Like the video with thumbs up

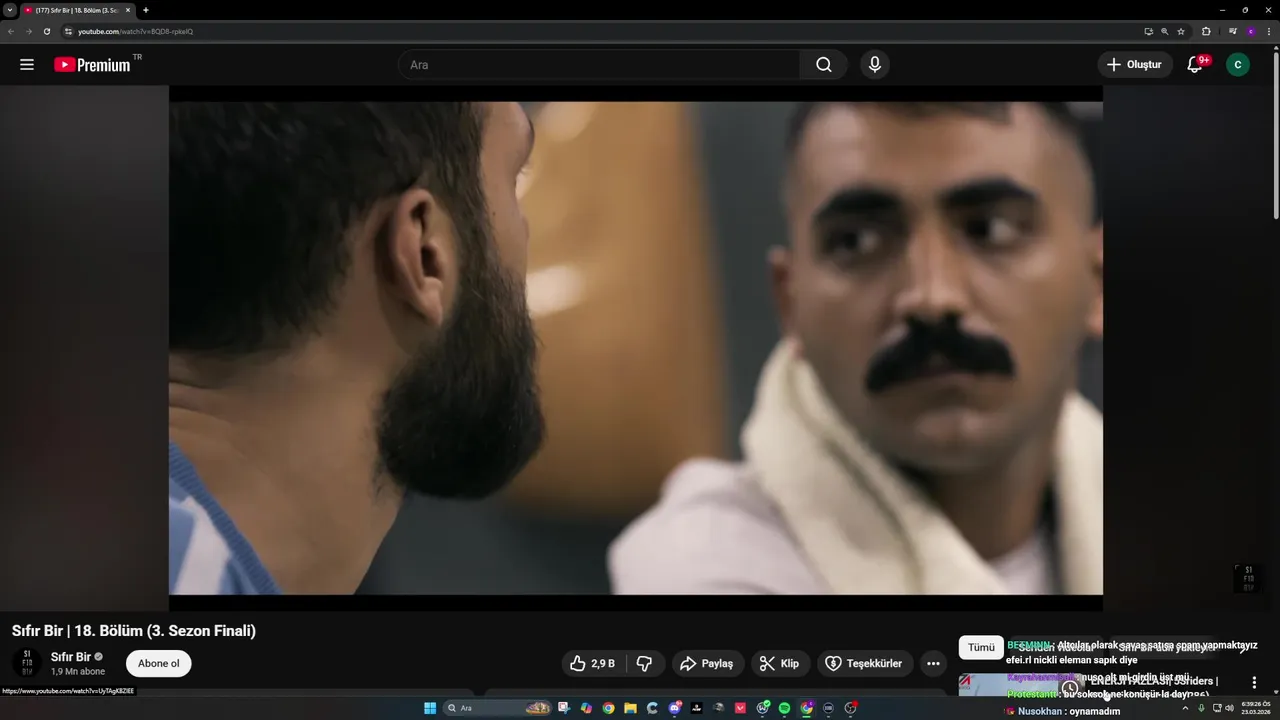click(x=592, y=663)
